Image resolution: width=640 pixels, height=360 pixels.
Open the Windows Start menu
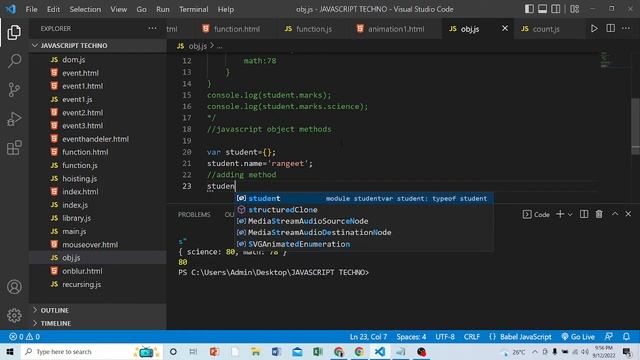(10, 352)
